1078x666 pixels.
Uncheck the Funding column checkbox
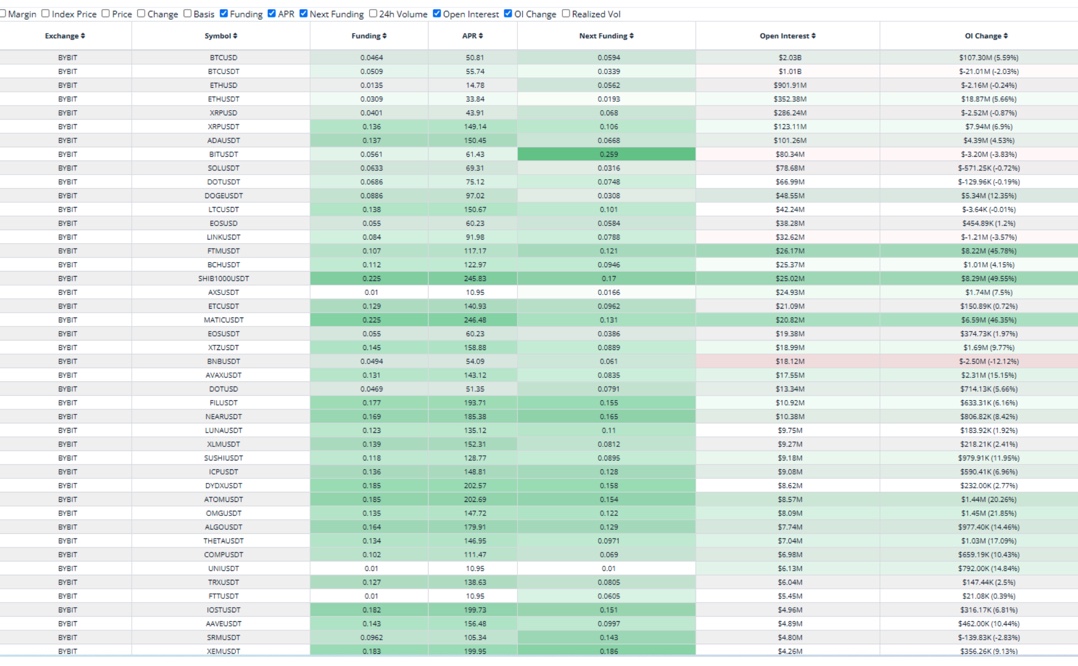[223, 14]
